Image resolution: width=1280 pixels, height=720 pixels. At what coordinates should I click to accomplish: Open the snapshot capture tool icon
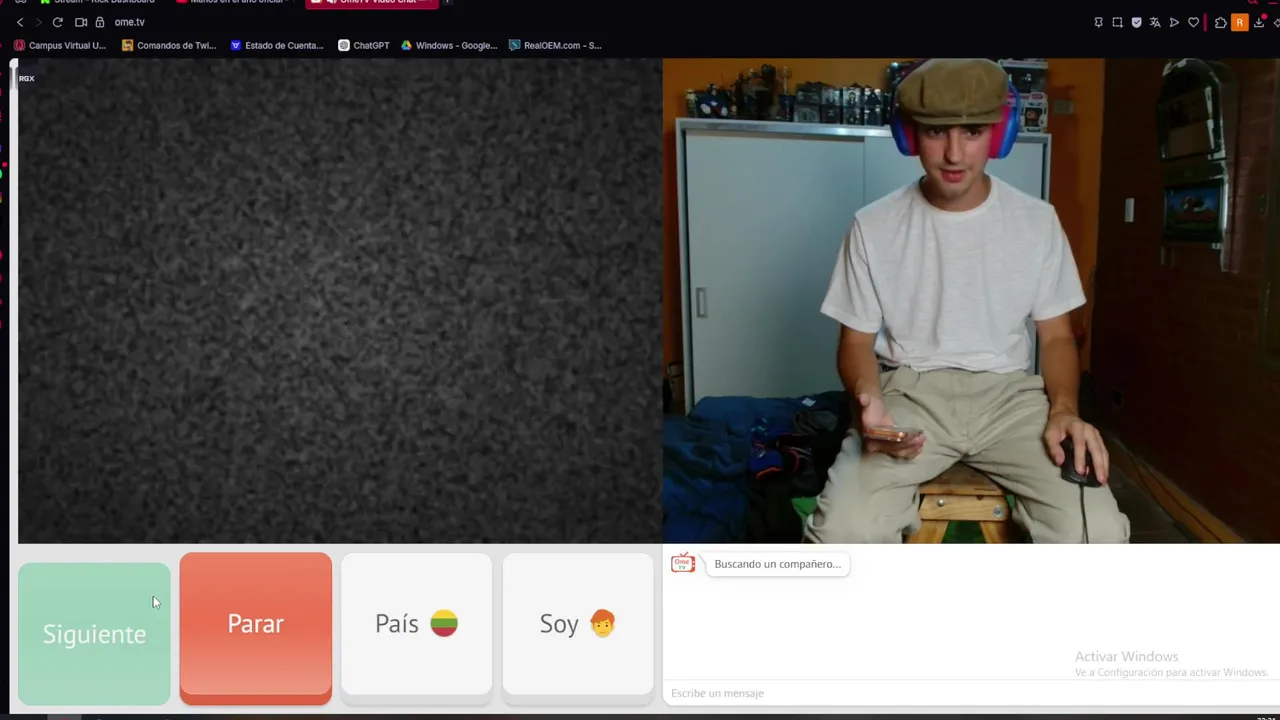click(1118, 22)
